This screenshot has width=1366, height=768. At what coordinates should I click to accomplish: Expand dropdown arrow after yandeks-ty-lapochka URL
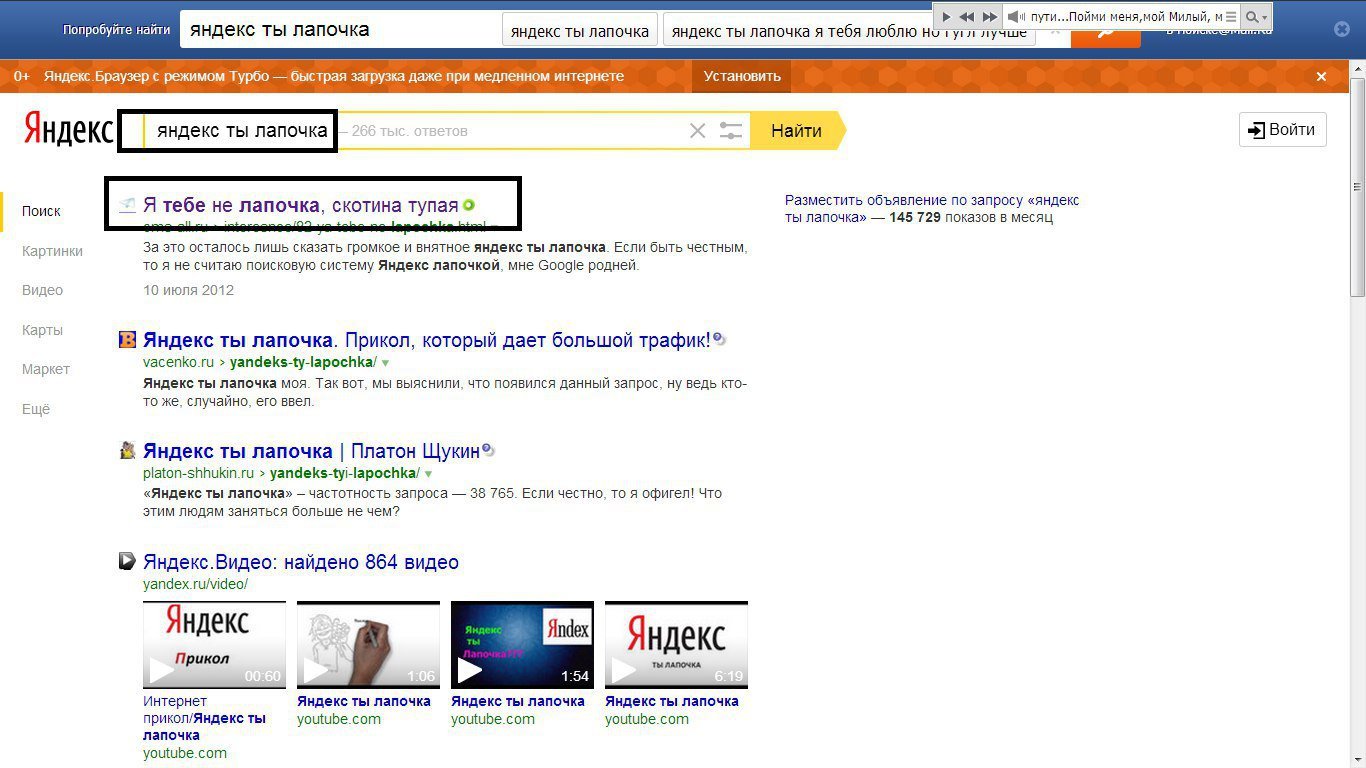tap(386, 363)
